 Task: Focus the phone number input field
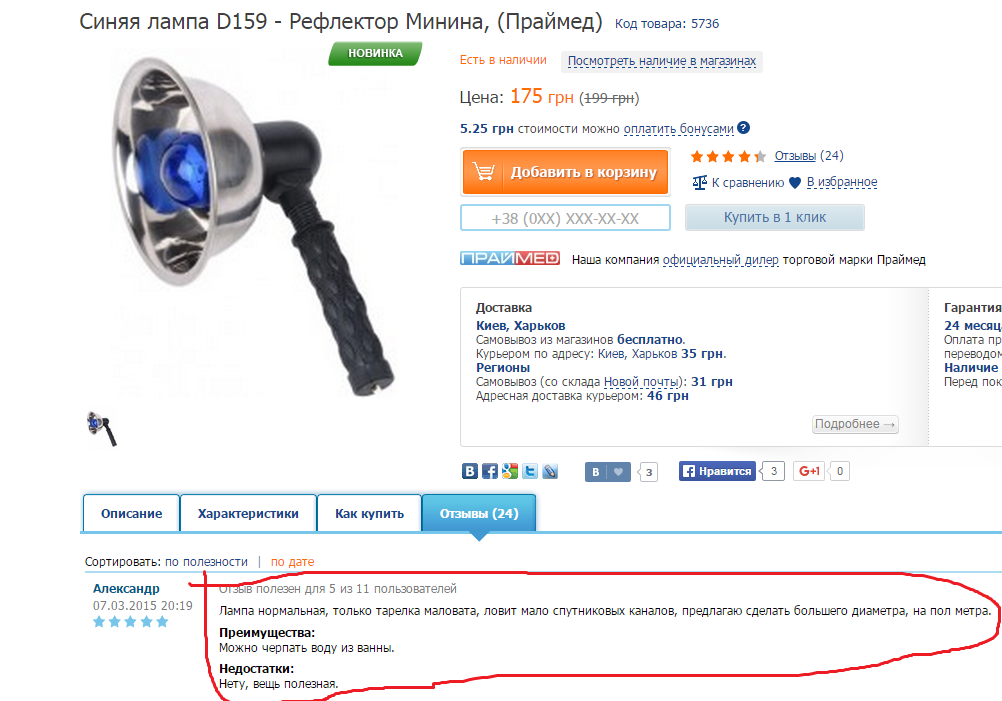[565, 218]
